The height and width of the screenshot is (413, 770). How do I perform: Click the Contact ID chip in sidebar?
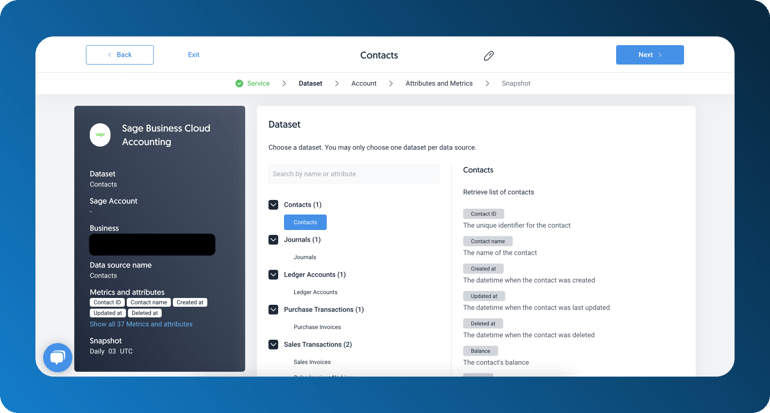[x=107, y=303]
